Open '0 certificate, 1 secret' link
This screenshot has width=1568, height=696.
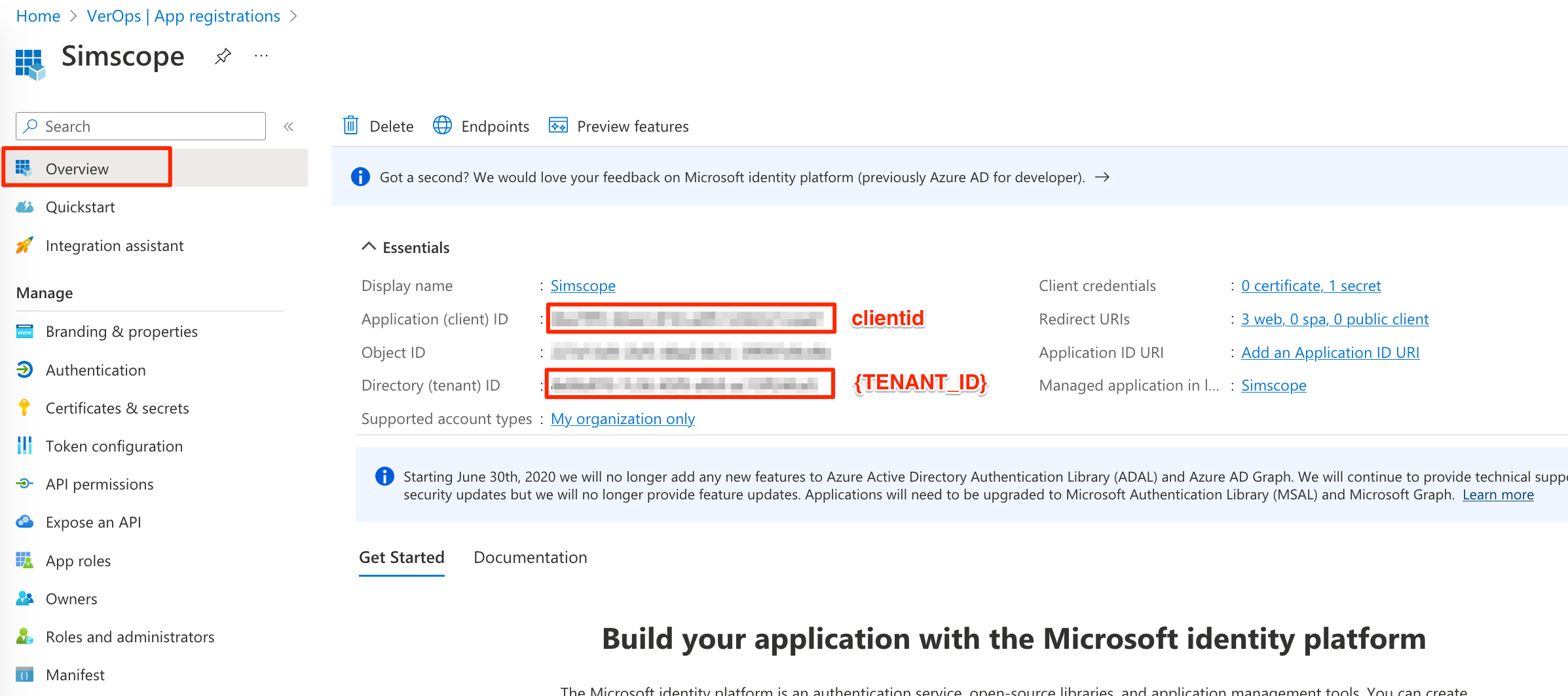pyautogui.click(x=1311, y=286)
